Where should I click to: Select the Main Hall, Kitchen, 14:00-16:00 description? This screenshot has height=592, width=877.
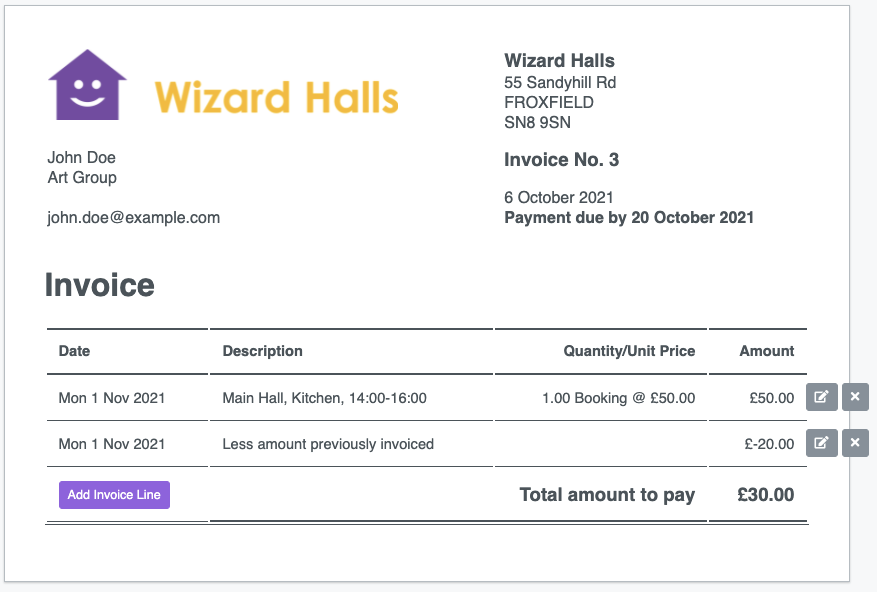tap(324, 398)
